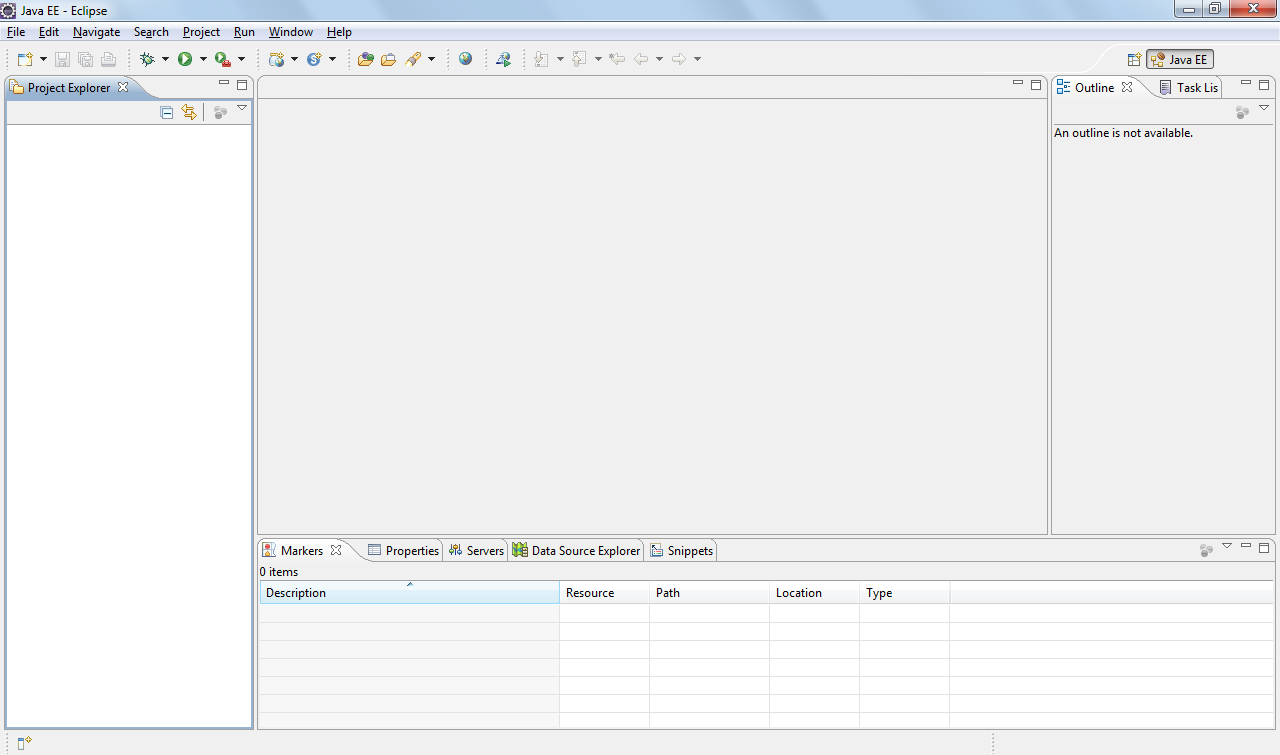Click the Debug bug icon in toolbar
Viewport: 1280px width, 755px height.
click(x=147, y=59)
